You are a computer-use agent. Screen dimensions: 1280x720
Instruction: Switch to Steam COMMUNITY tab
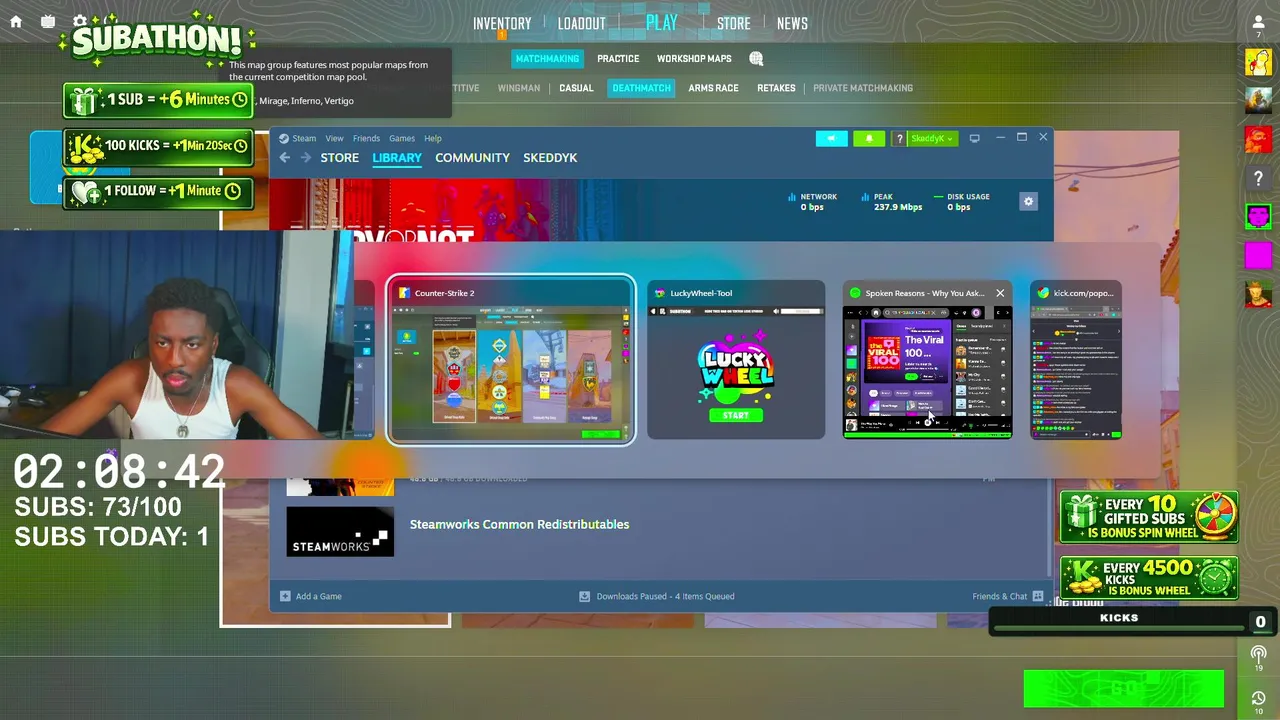472,158
